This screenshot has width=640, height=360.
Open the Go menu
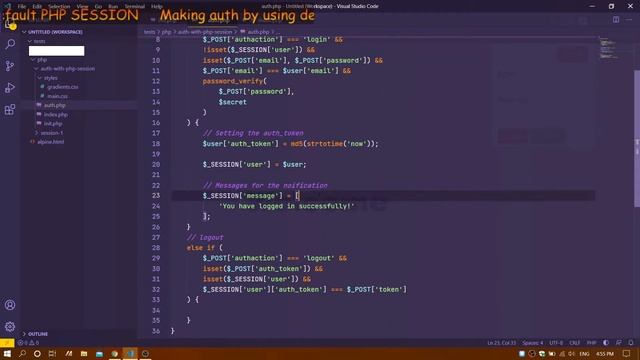(x=98, y=7)
